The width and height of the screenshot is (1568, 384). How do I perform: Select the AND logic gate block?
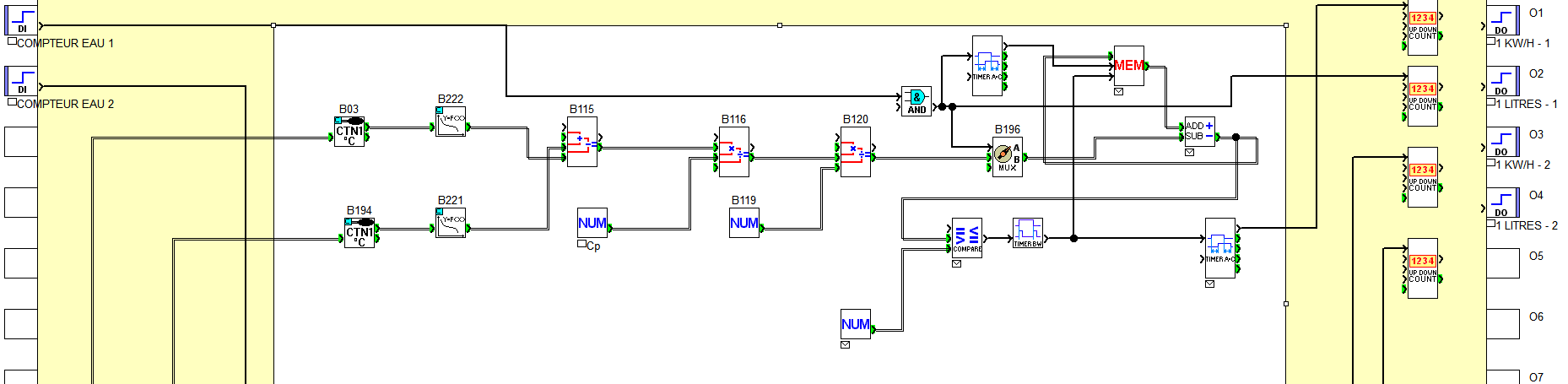coord(916,101)
